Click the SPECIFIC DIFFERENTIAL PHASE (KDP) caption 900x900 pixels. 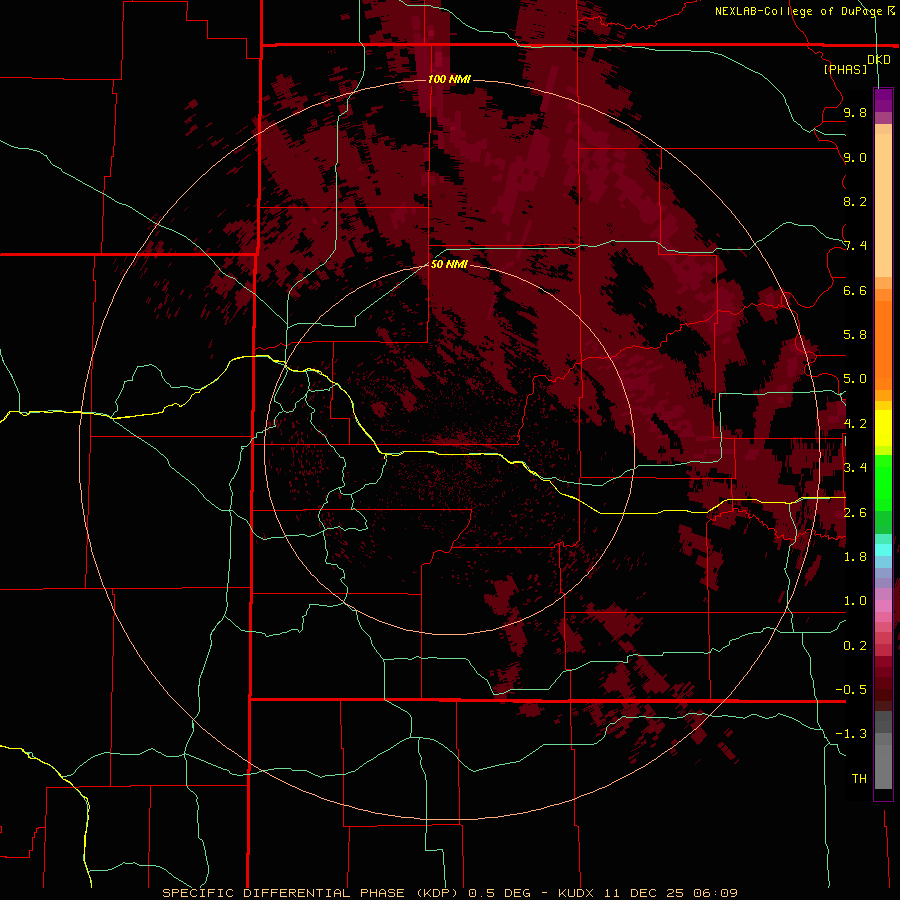312,893
